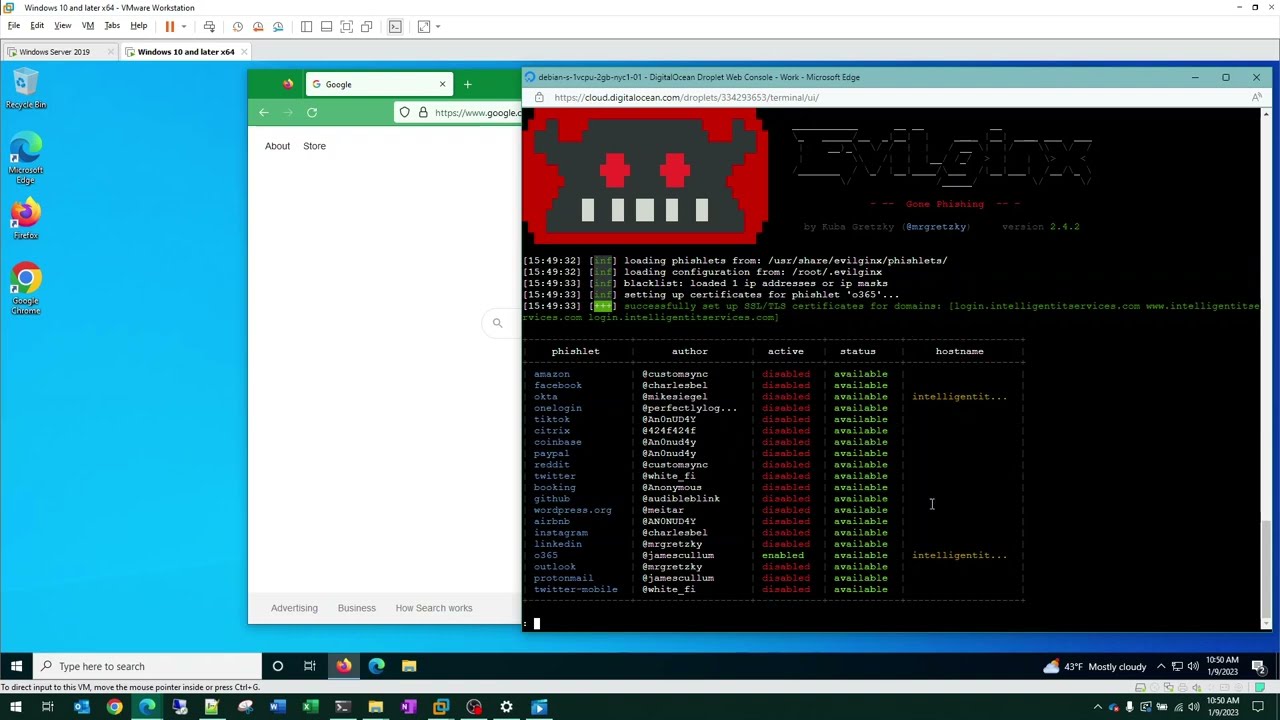Open the snapshot manager icon
Screen dimensions: 1280x720
(x=278, y=26)
